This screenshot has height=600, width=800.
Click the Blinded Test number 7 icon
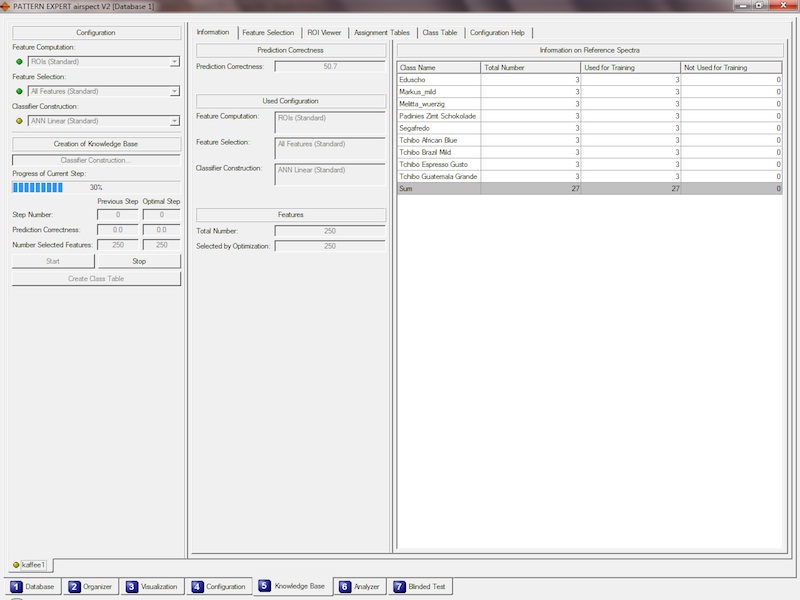pos(399,587)
